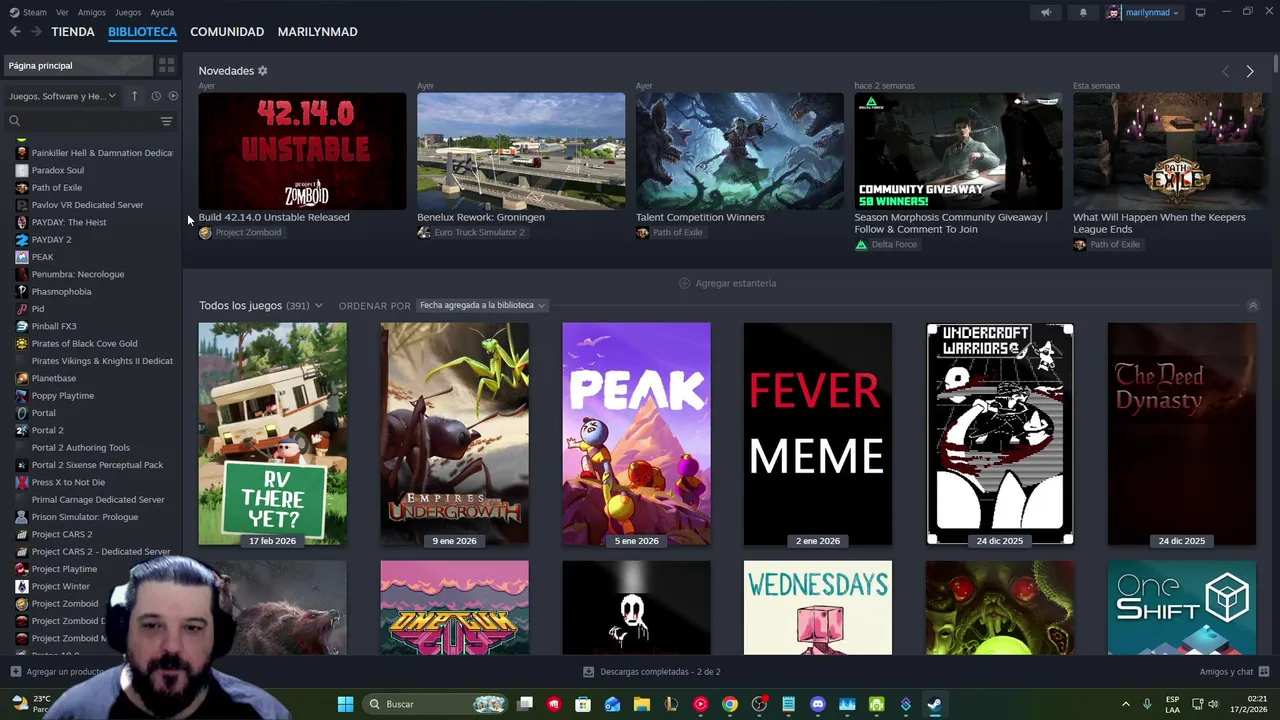This screenshot has height=720, width=1280.
Task: Open Descargas completadas status
Action: tap(652, 672)
